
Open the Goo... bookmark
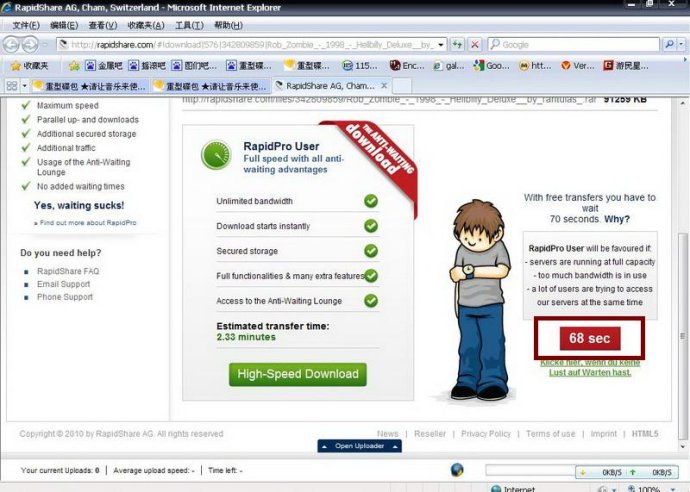tap(492, 66)
